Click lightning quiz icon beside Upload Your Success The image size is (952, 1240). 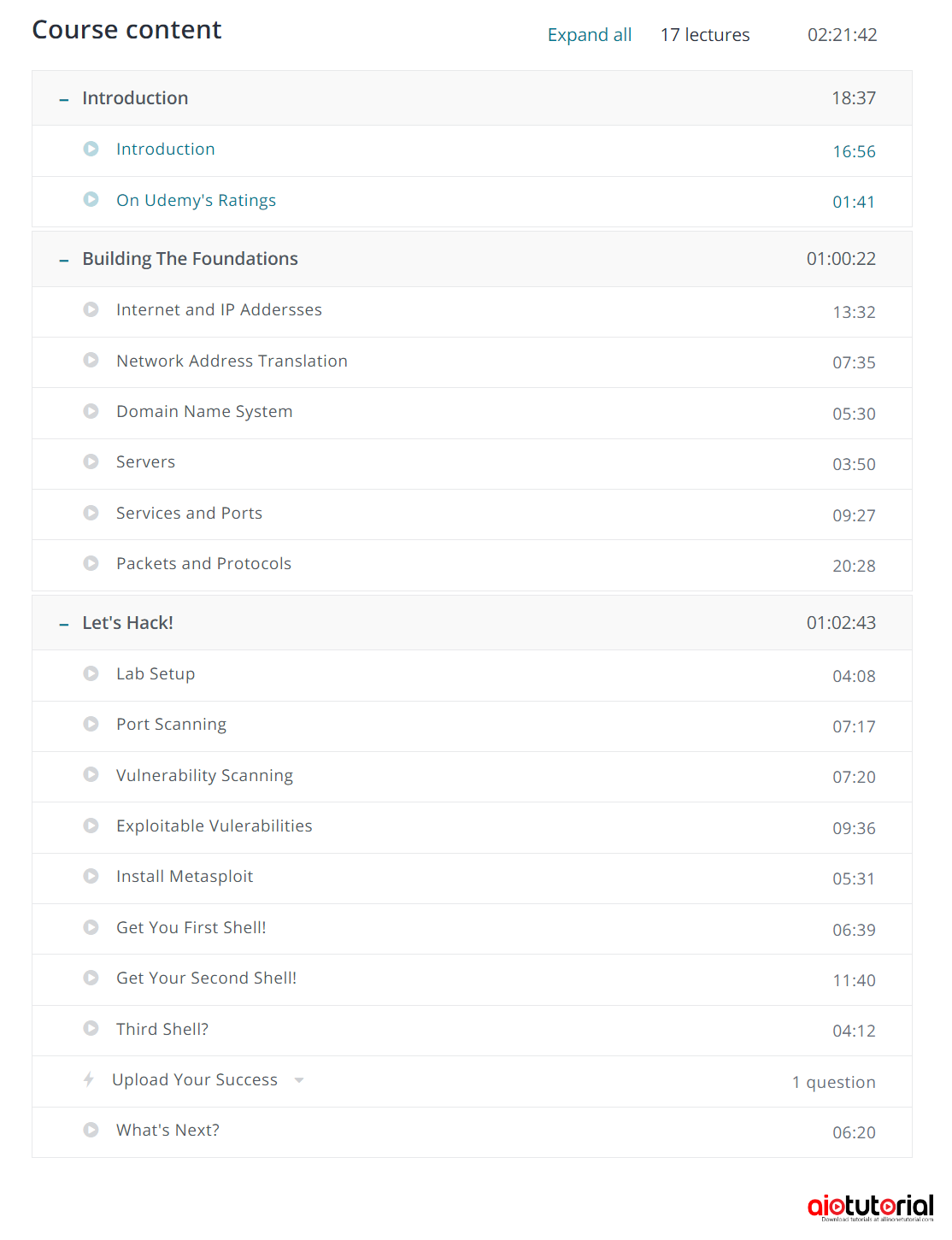89,1079
